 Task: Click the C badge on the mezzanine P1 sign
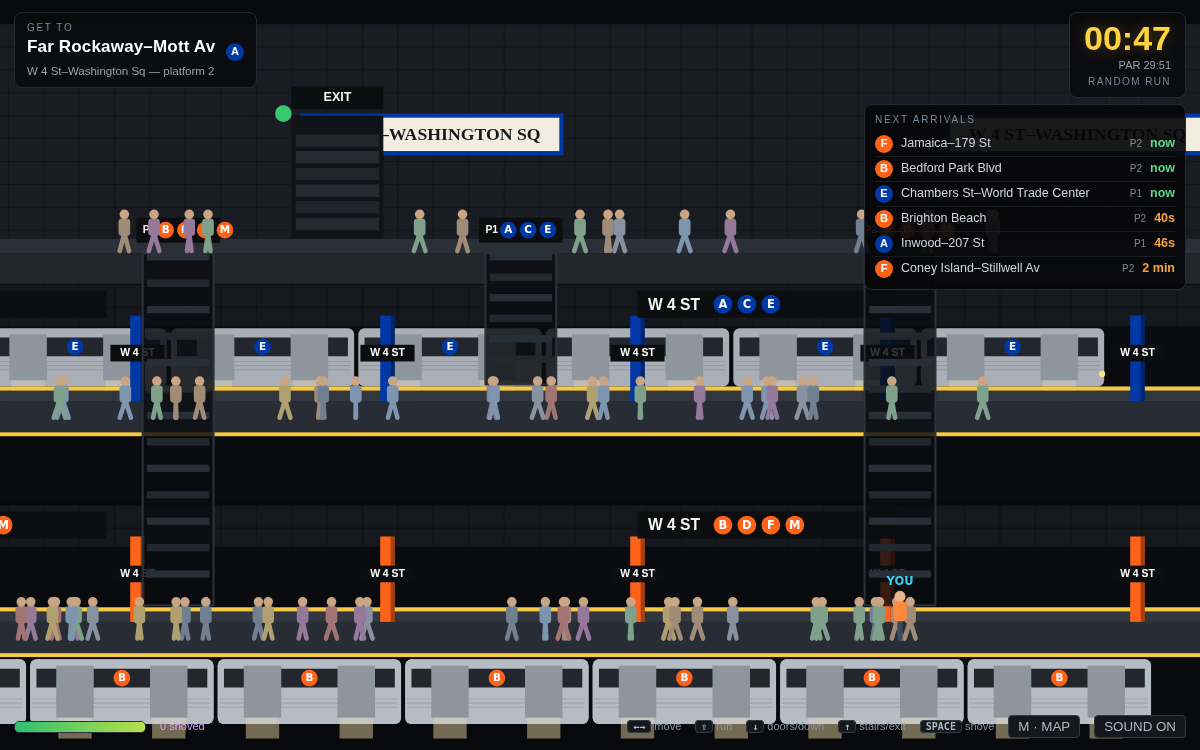click(x=528, y=230)
